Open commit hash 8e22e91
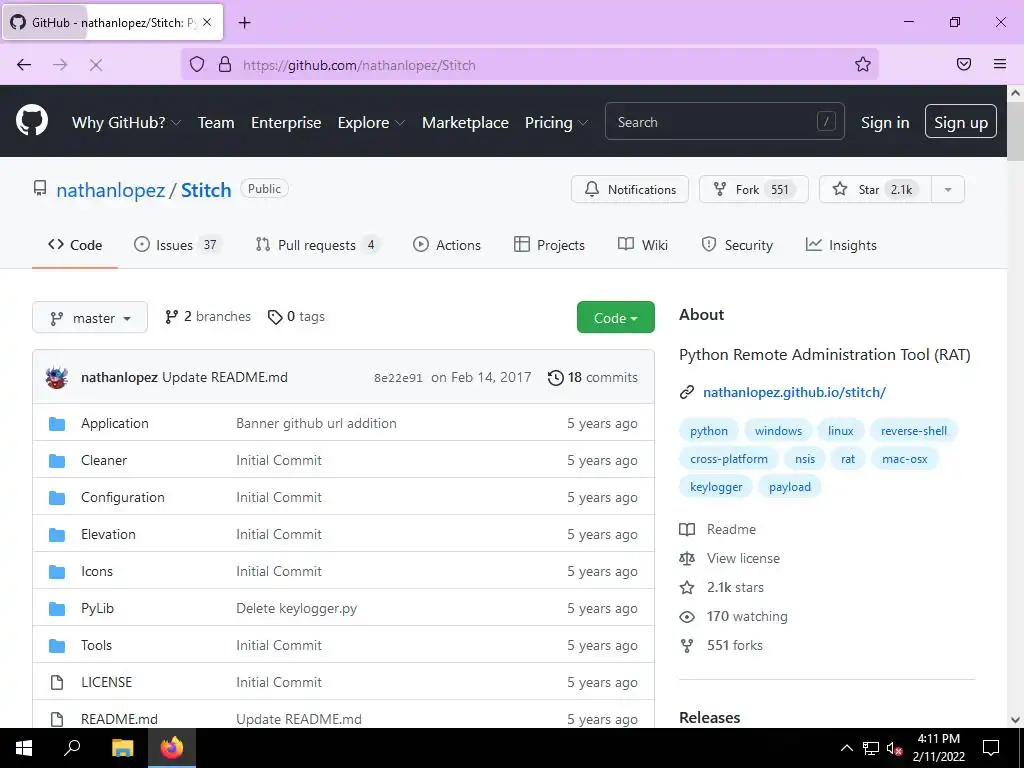Image resolution: width=1024 pixels, height=768 pixels. (x=398, y=378)
